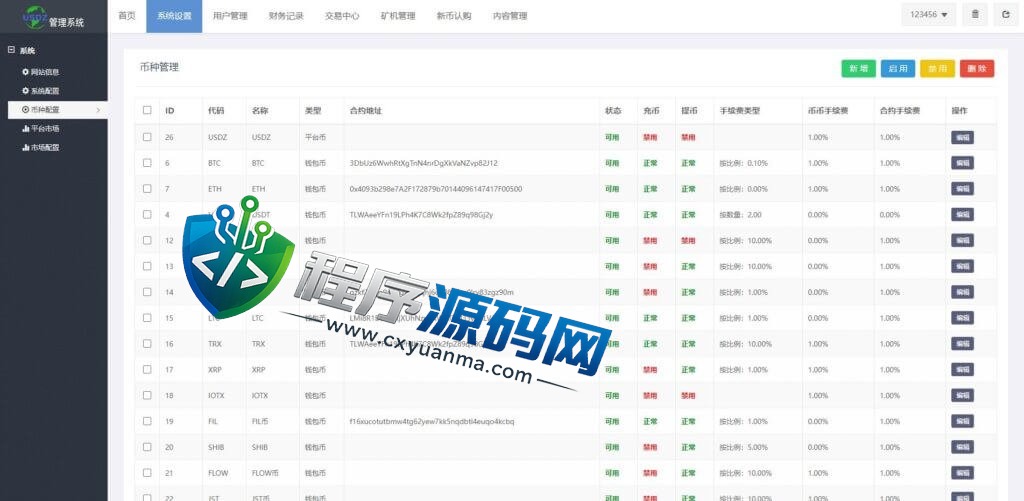This screenshot has height=501, width=1024.
Task: Tick the checkbox for the USDZ row
Action: (147, 137)
